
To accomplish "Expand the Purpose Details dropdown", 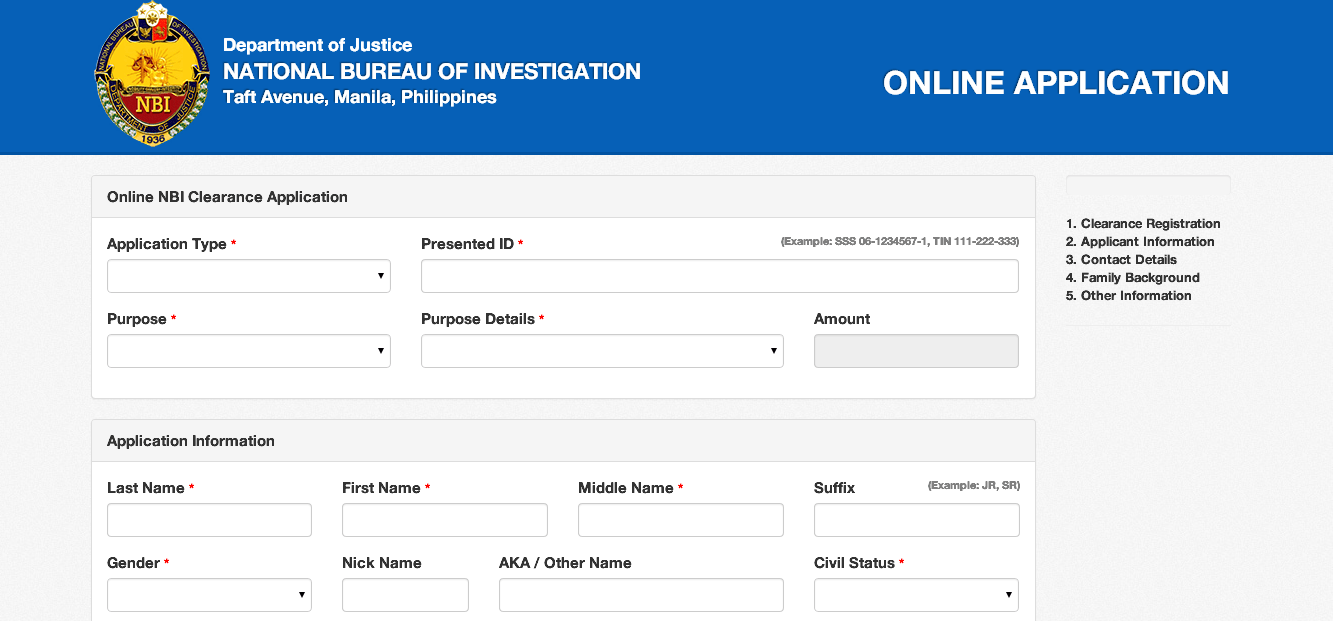I will (601, 350).
